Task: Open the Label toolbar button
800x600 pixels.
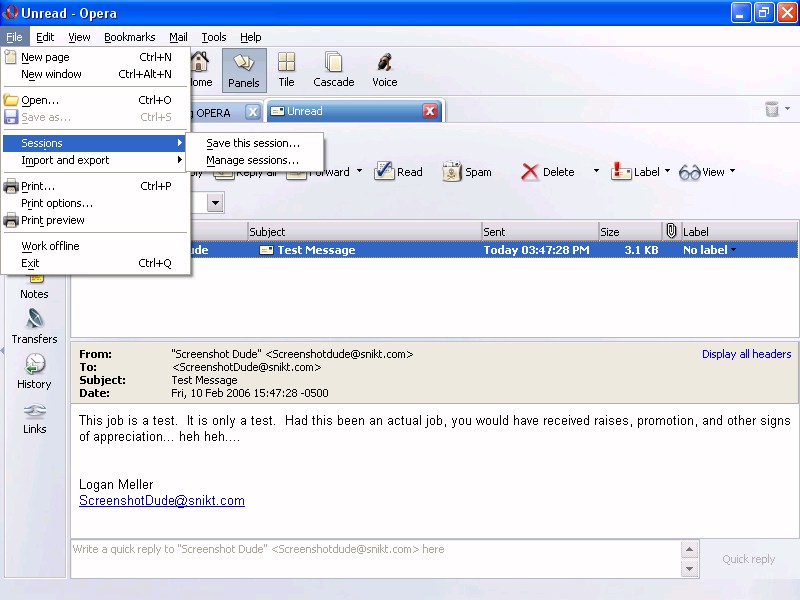Action: click(635, 172)
